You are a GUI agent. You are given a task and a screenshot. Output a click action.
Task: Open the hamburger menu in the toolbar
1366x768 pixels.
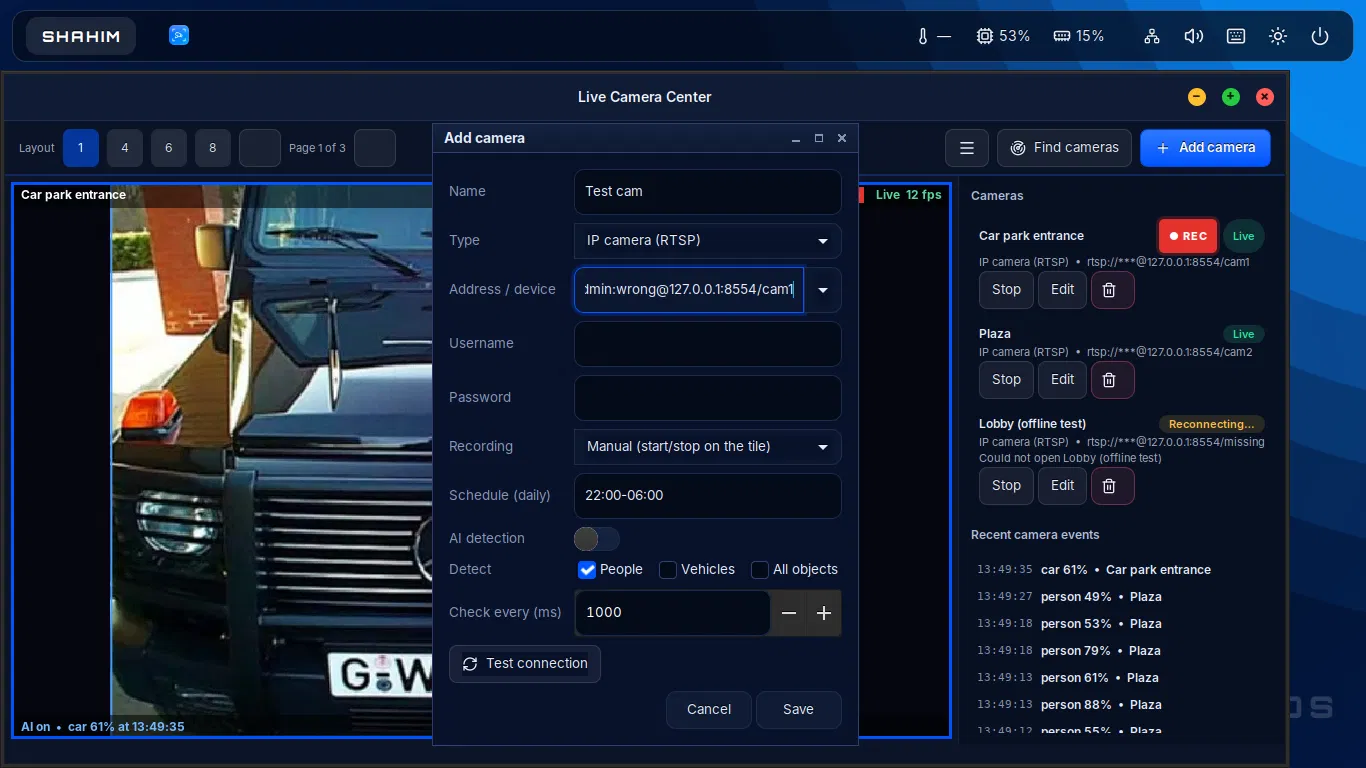(967, 148)
